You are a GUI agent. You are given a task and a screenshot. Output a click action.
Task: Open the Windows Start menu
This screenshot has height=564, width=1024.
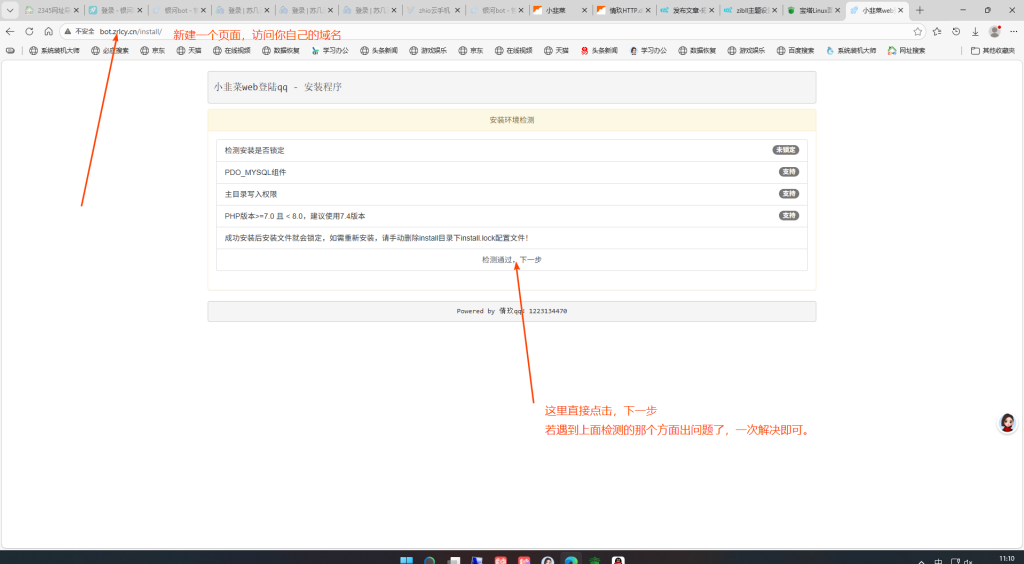pos(406,560)
